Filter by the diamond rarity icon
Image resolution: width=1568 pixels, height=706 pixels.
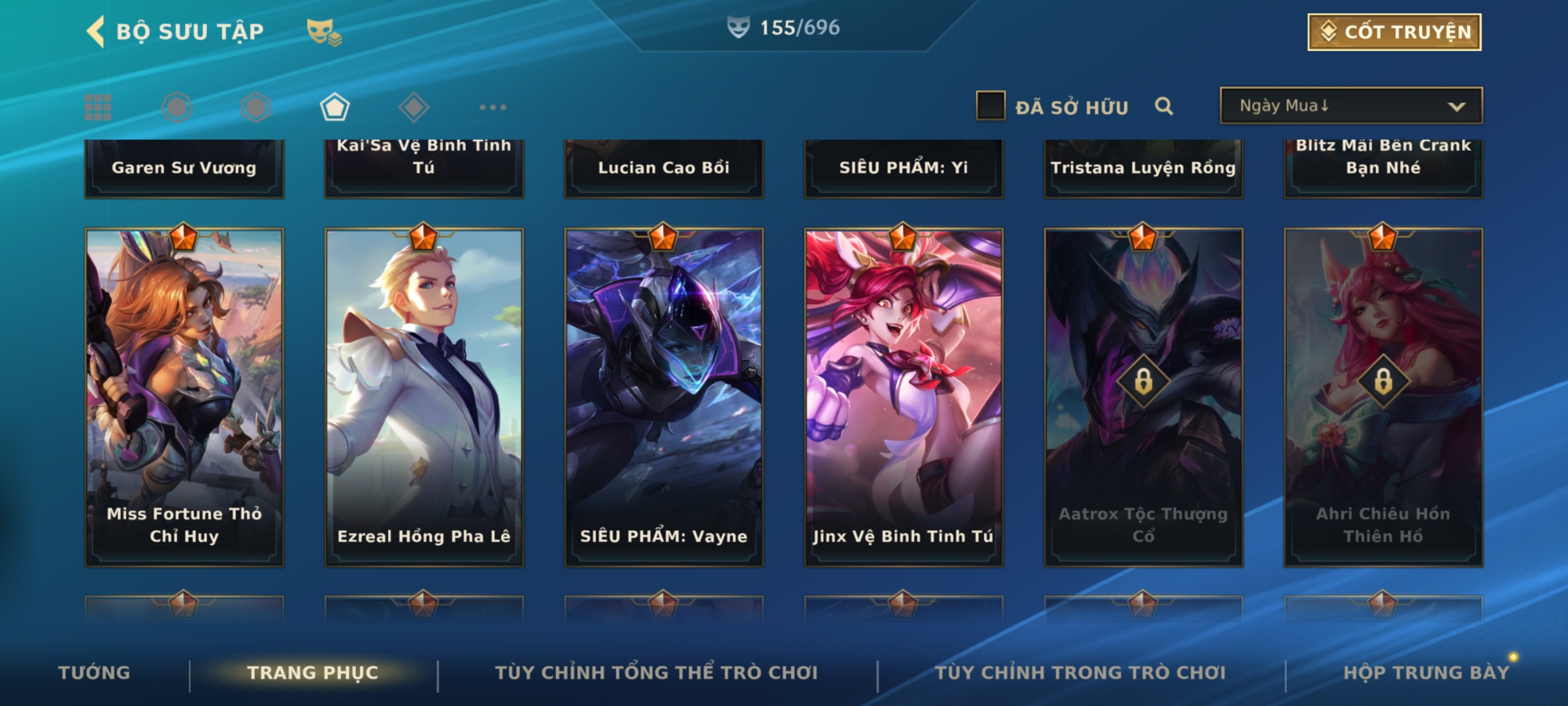click(414, 107)
